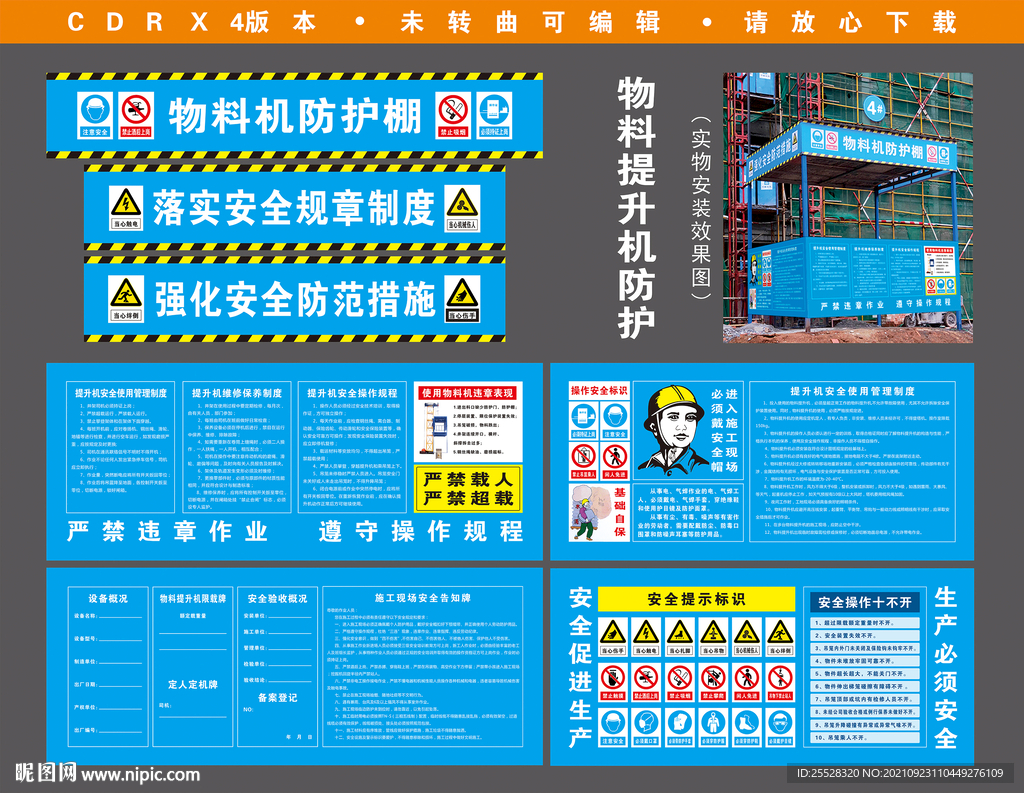Click protective boots mandatory sign in the grid
This screenshot has width=1024, height=793.
746,727
